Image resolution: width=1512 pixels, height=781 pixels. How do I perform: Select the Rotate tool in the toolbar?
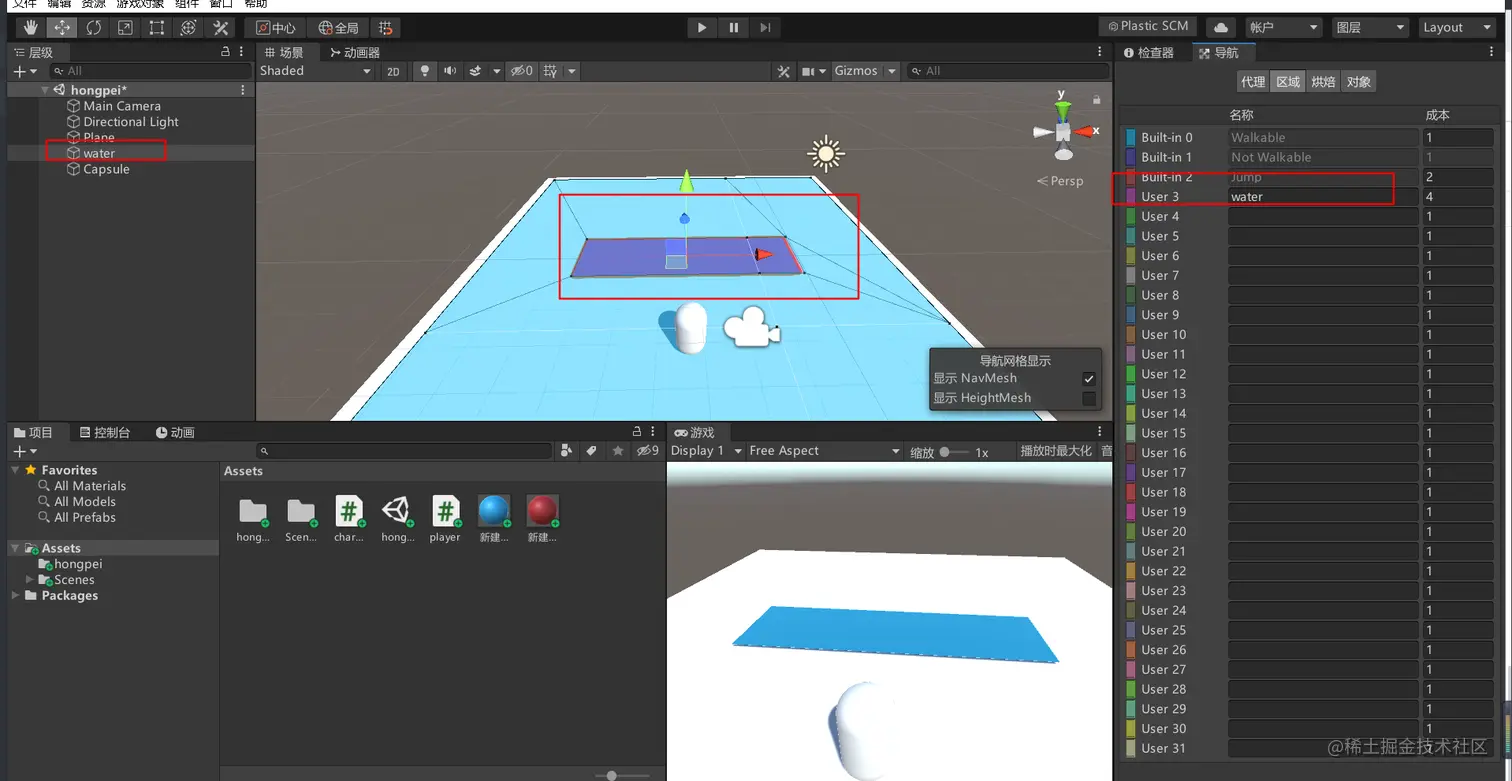[x=94, y=28]
